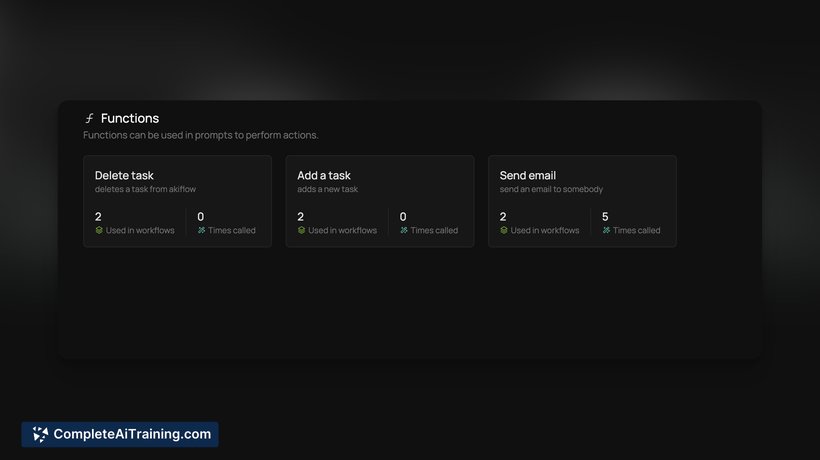Screen dimensions: 820x460
Task: Click Times called icon in Add a task card
Action: [404, 230]
